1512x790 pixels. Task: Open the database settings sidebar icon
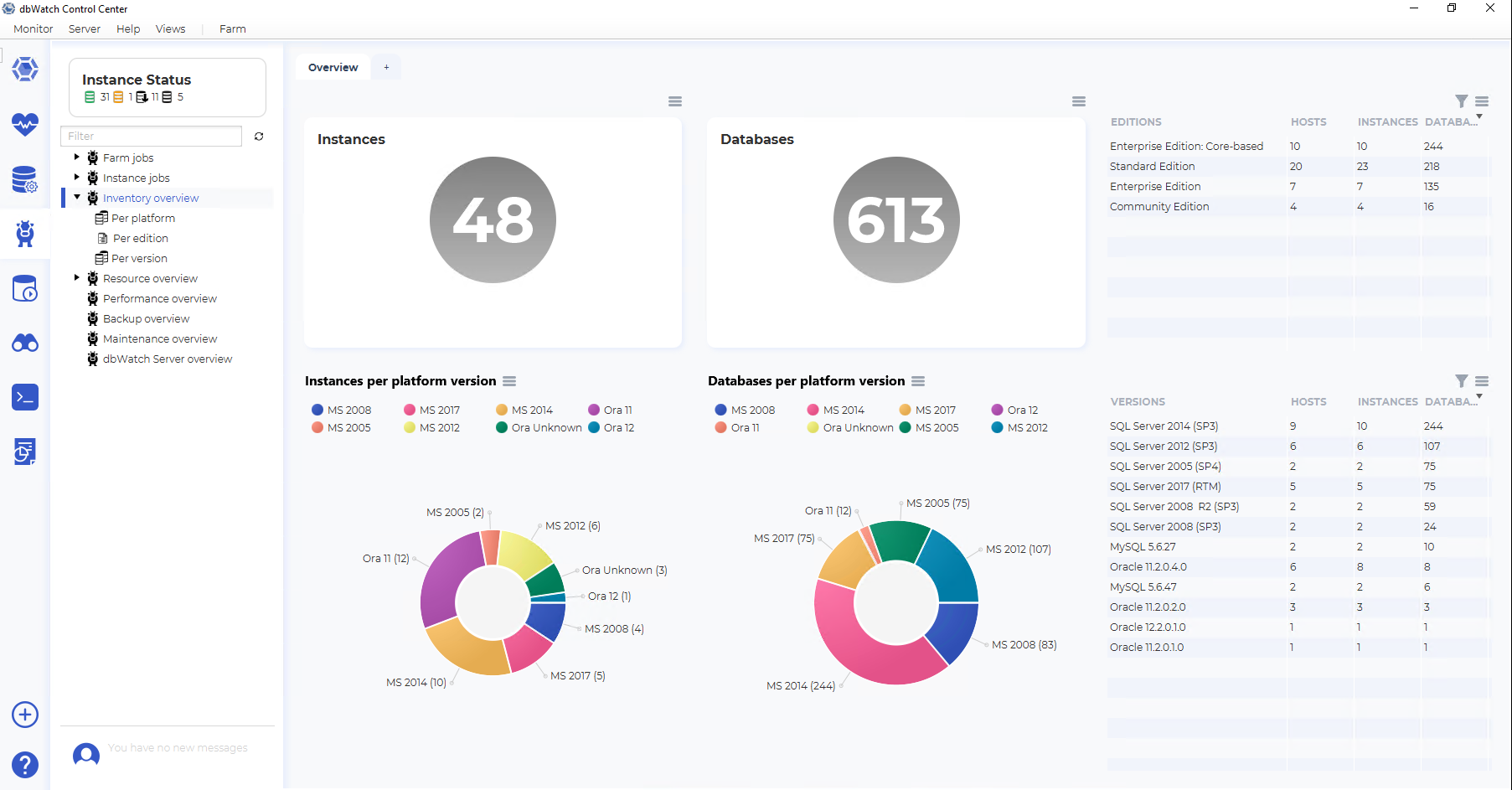tap(25, 179)
